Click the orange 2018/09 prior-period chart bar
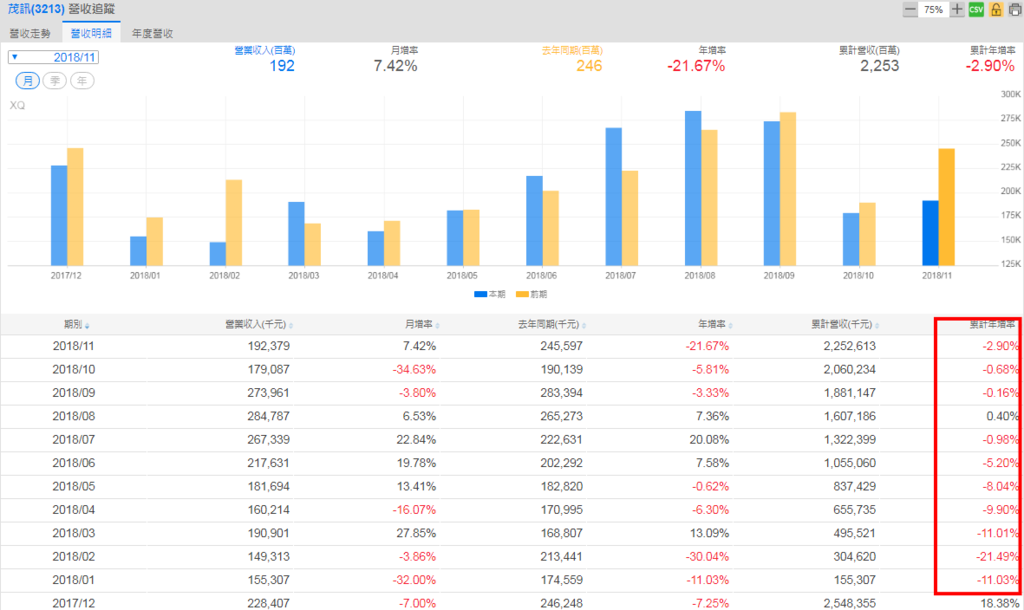This screenshot has height=610, width=1024. (x=788, y=189)
